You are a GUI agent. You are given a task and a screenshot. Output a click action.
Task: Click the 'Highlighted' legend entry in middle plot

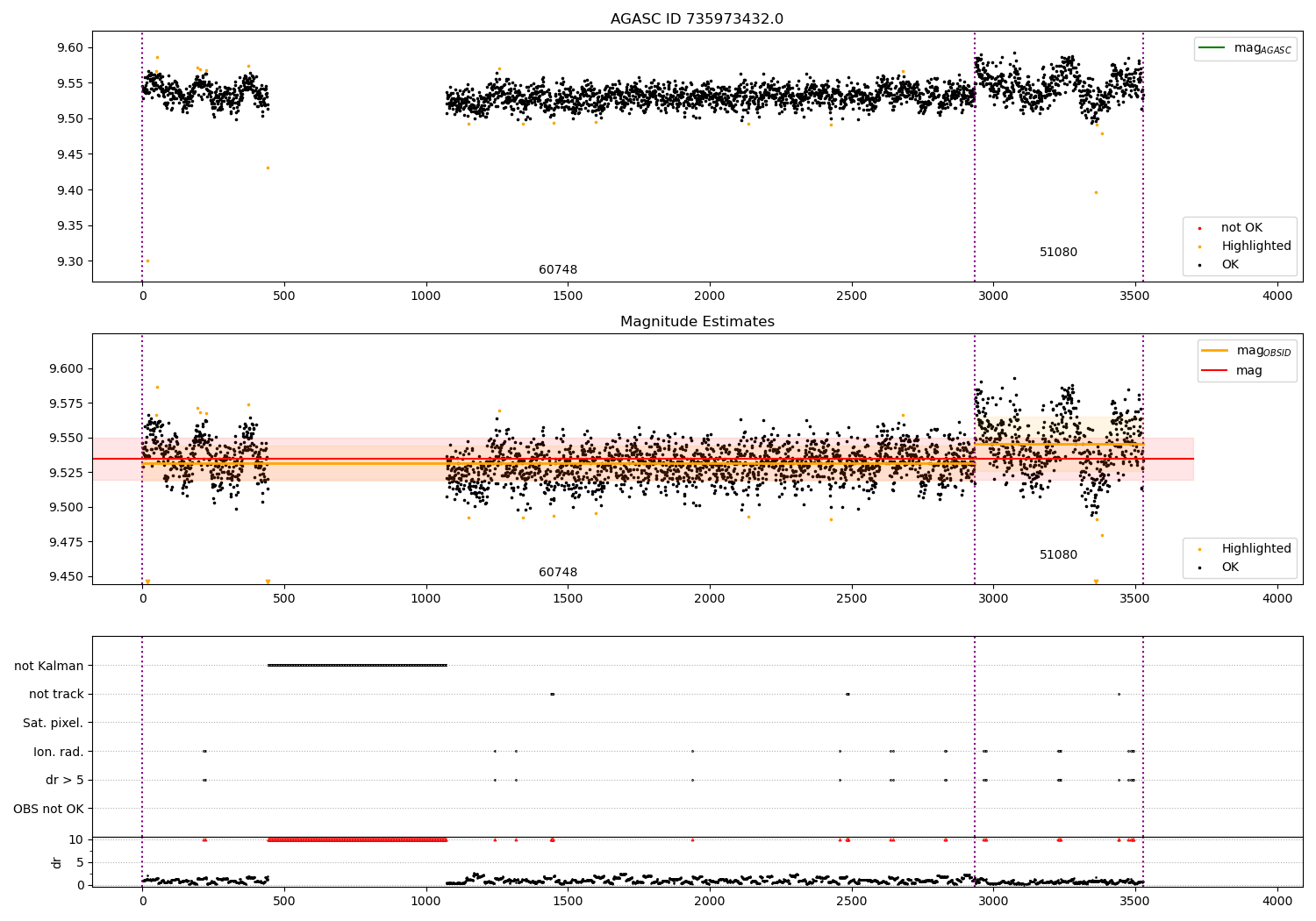pos(1256,549)
